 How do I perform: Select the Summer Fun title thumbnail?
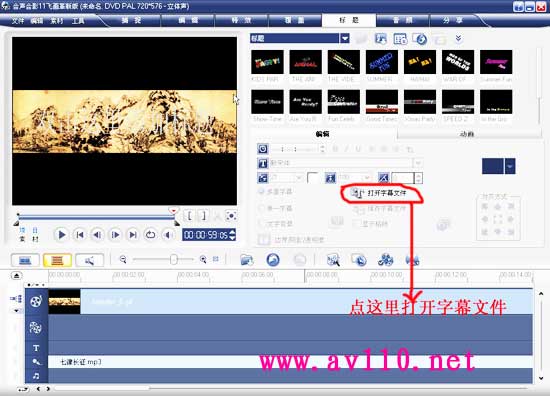click(496, 62)
